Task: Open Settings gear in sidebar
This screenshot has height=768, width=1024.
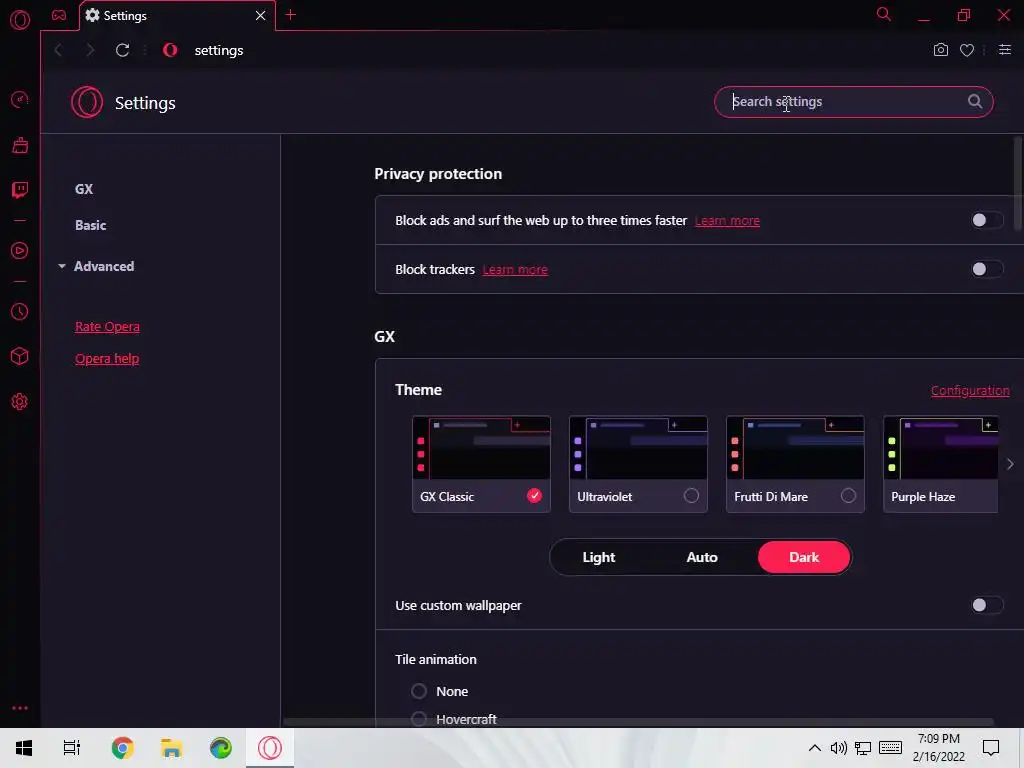Action: [x=20, y=402]
